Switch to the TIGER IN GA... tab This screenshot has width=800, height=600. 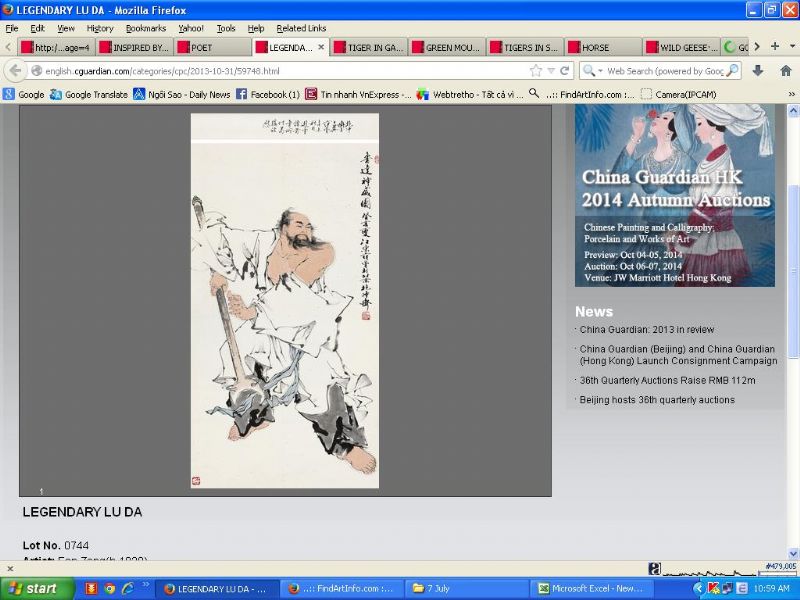pyautogui.click(x=368, y=47)
